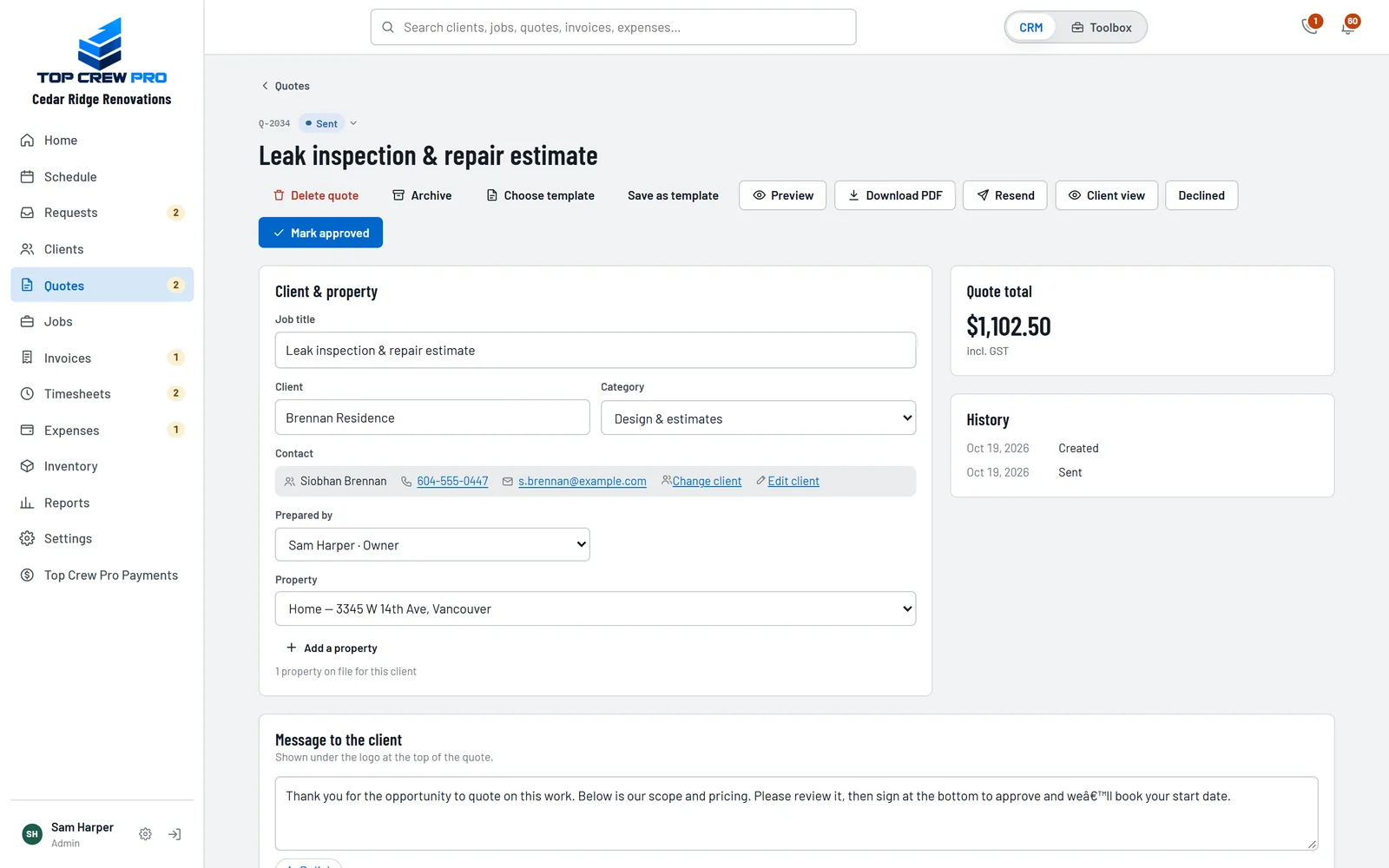Open Clients in the sidebar
Image resolution: width=1389 pixels, height=868 pixels.
coord(102,249)
